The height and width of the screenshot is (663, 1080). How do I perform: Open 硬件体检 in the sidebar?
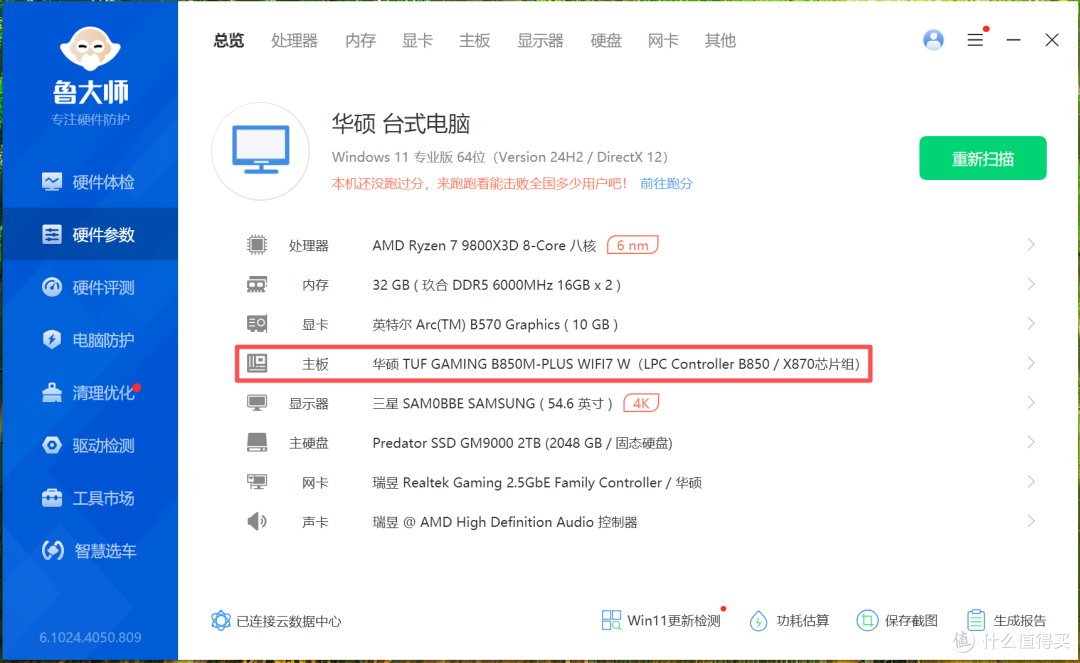89,182
